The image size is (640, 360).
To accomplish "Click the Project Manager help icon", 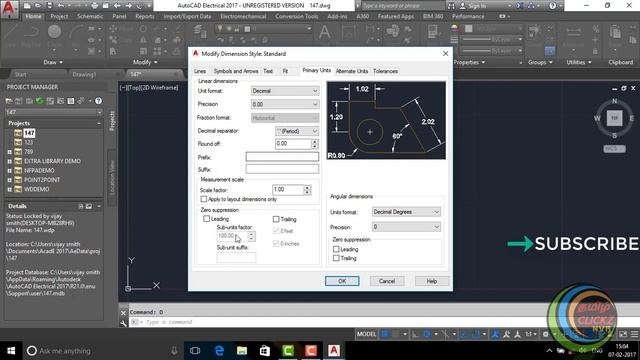I will tap(98, 101).
